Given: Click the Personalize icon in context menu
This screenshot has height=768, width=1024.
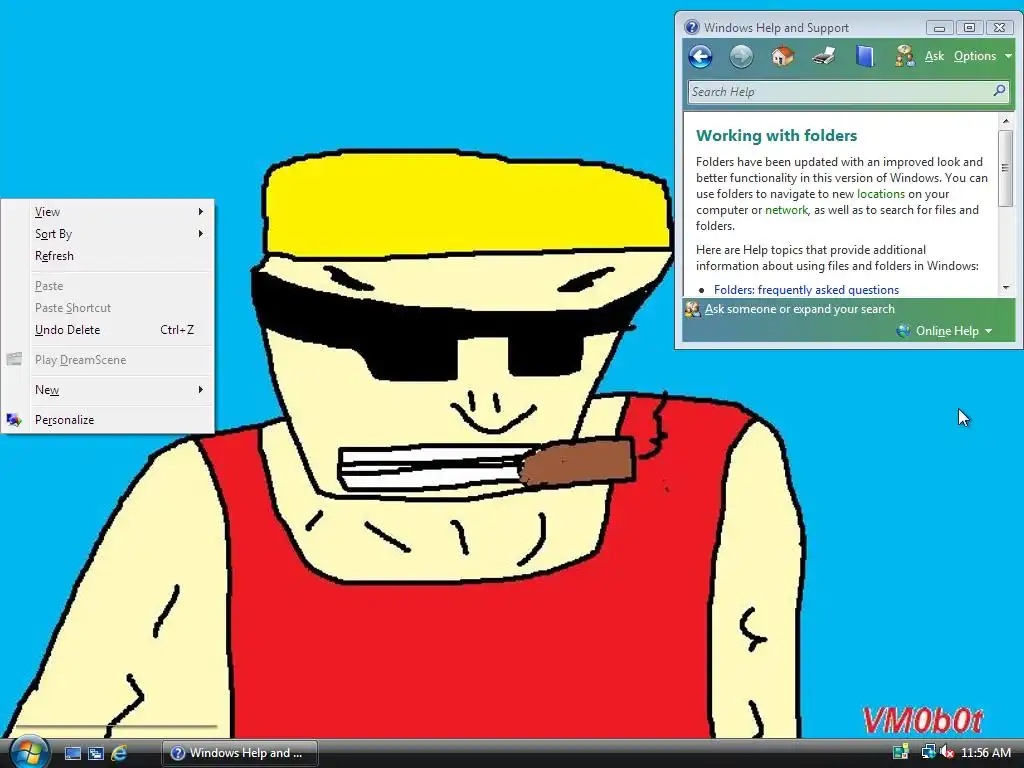Looking at the screenshot, I should pos(14,420).
